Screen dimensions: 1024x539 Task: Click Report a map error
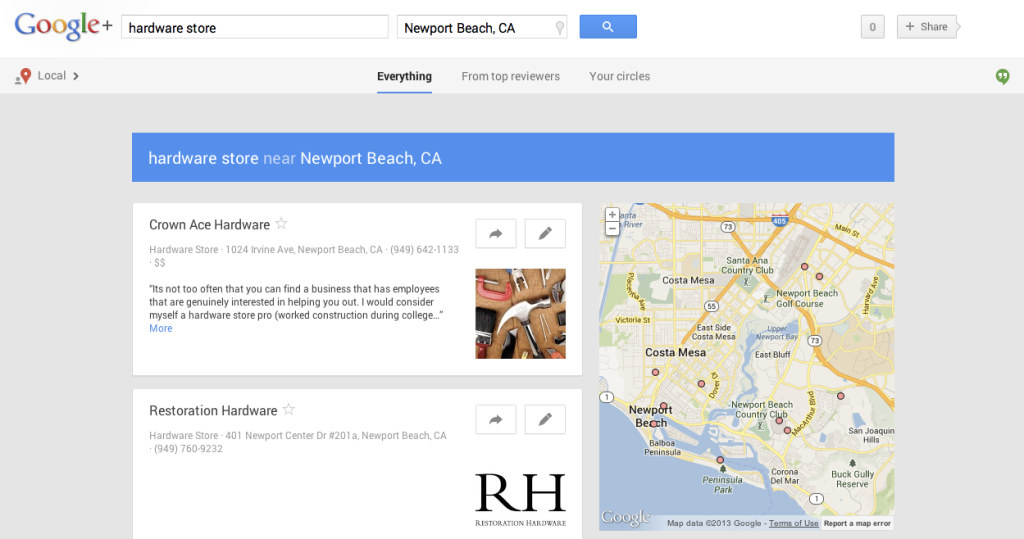857,523
